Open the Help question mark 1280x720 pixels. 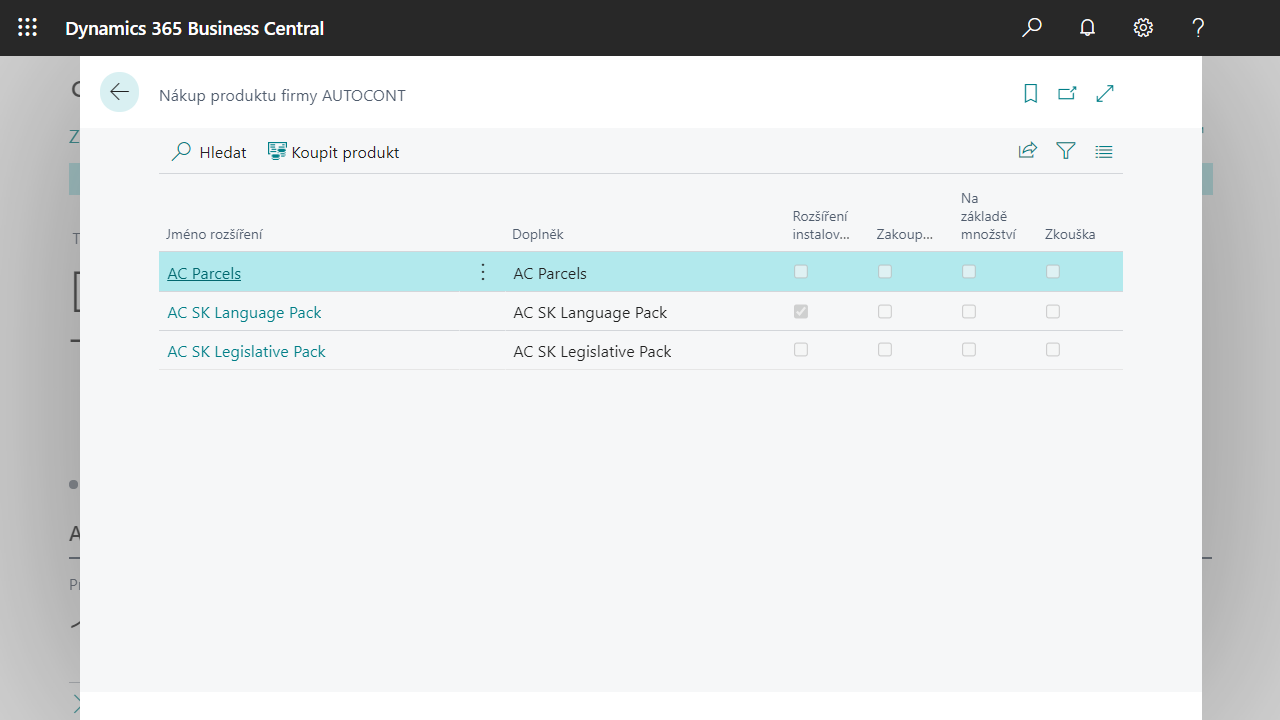pos(1197,27)
